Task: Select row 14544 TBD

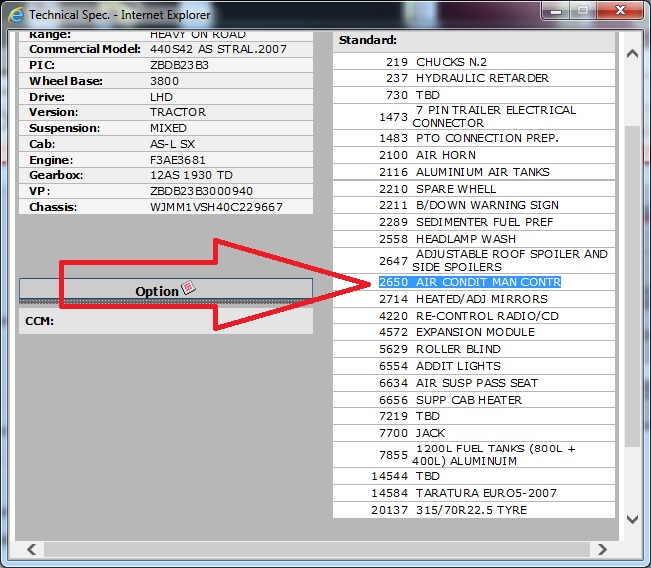Action: click(x=474, y=476)
